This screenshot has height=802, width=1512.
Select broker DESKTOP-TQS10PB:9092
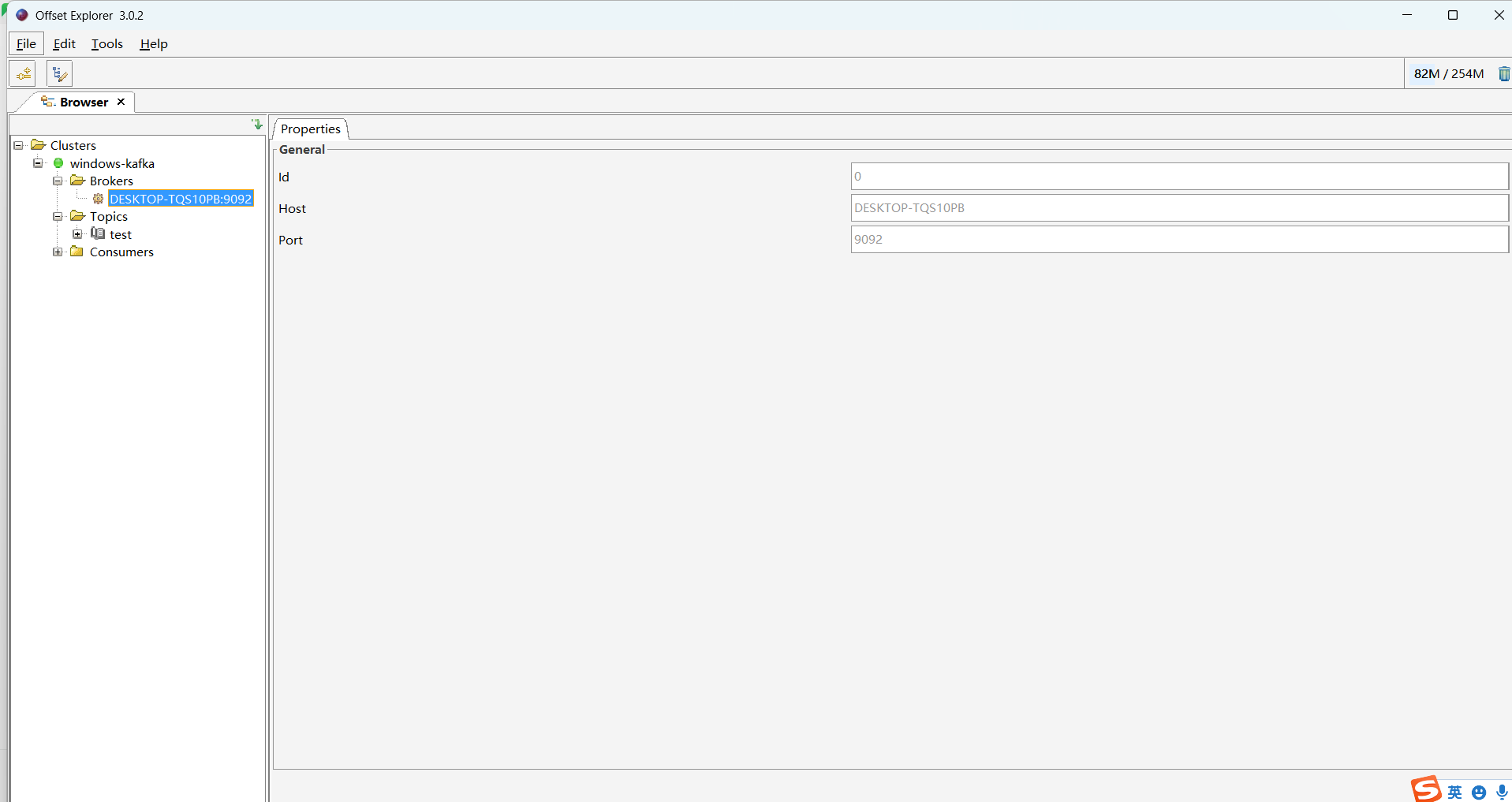[181, 199]
